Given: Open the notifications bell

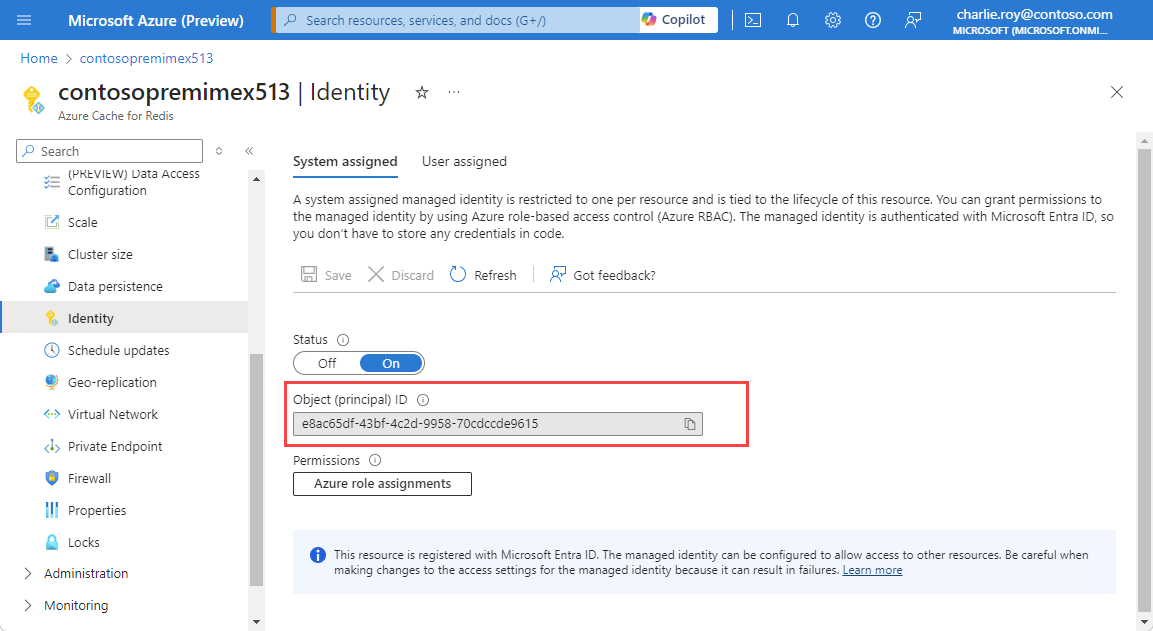Looking at the screenshot, I should coord(793,20).
